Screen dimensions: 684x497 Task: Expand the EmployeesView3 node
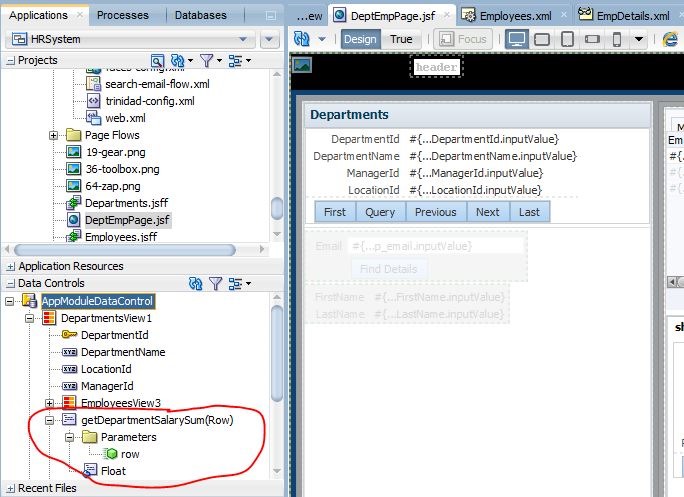51,402
